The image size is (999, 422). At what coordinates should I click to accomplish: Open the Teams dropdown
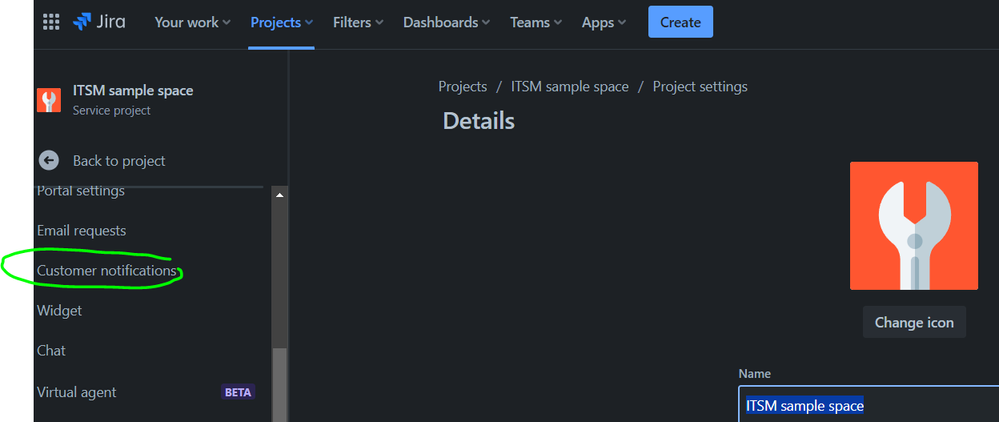536,22
